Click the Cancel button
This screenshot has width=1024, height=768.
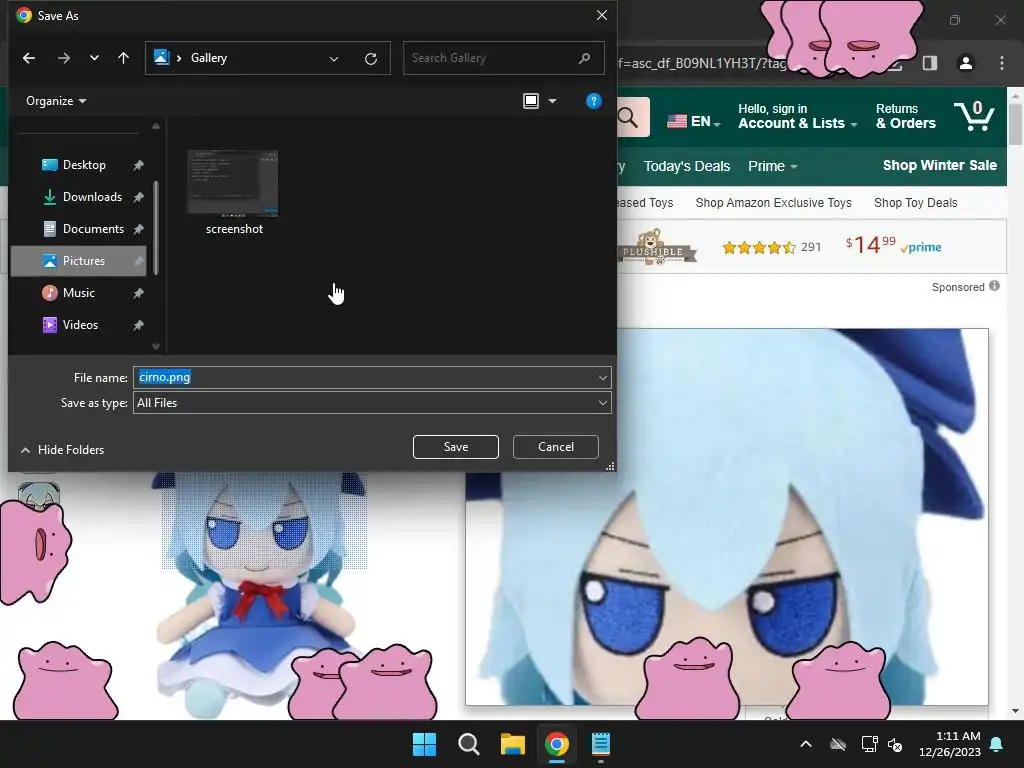pos(556,447)
